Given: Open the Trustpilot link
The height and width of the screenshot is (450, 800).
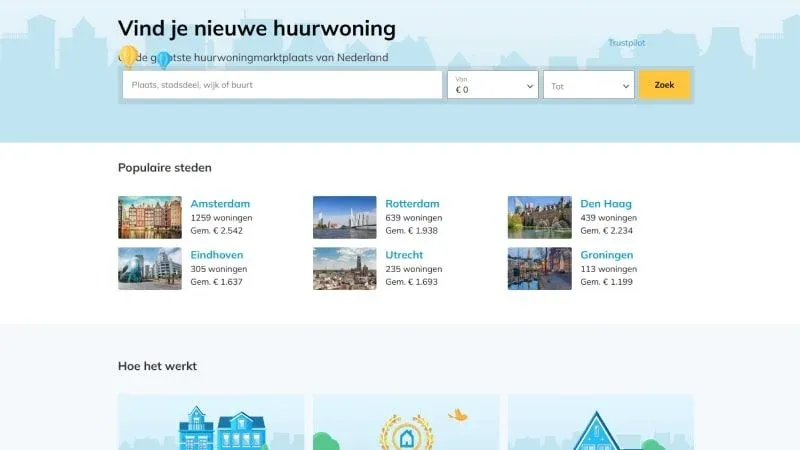Looking at the screenshot, I should [x=628, y=43].
